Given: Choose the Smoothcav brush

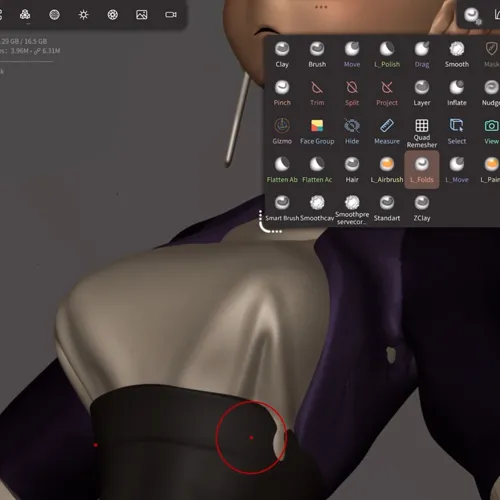Looking at the screenshot, I should (x=317, y=208).
